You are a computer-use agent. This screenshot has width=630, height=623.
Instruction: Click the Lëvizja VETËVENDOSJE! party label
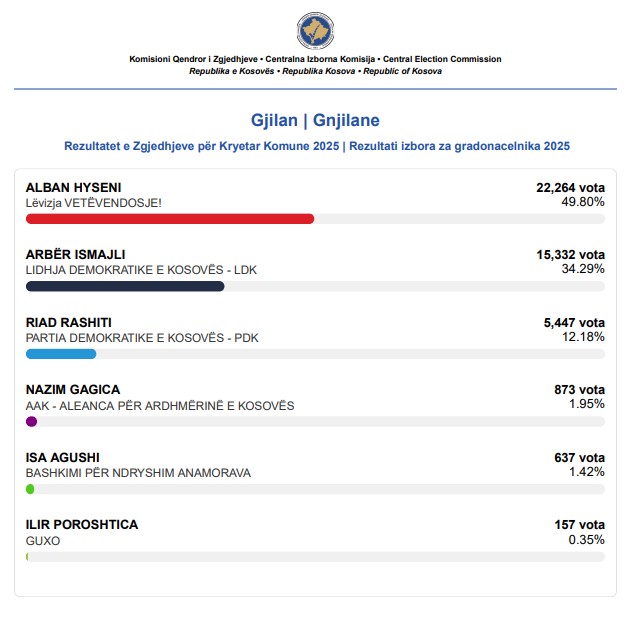[93, 202]
